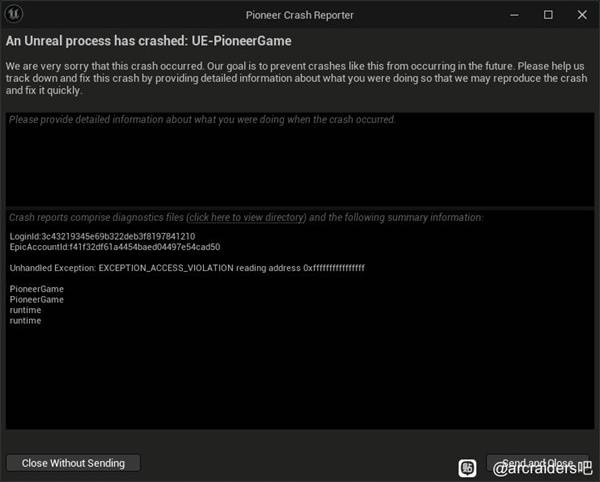Image resolution: width=600 pixels, height=482 pixels.
Task: Select the second PioneerGame call stack entry
Action: [x=37, y=300]
